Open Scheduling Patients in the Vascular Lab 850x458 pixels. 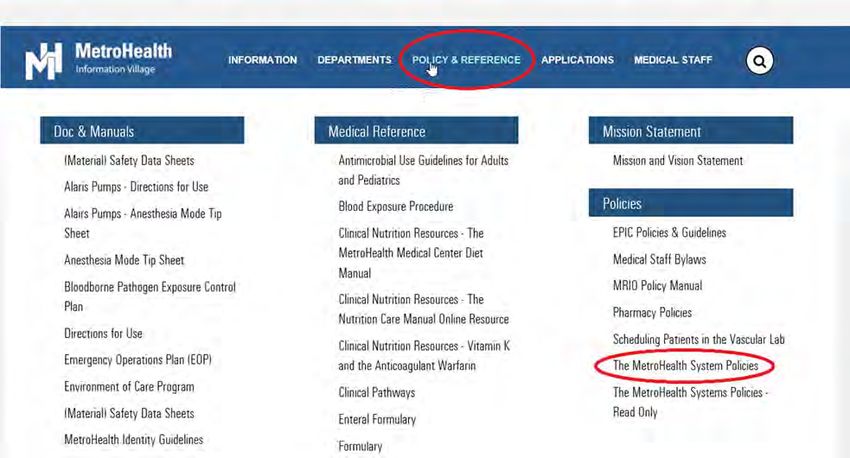(x=699, y=339)
